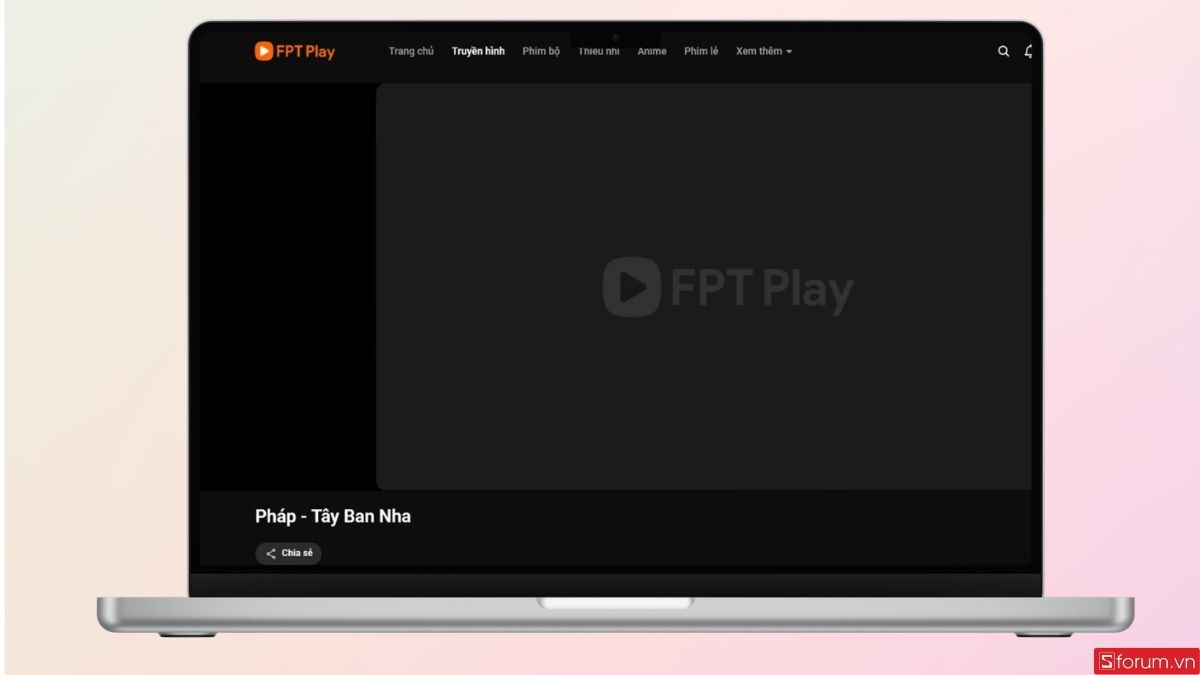Click the share icon inside the Chia sẻ button
This screenshot has height=675, width=1200.
click(270, 553)
